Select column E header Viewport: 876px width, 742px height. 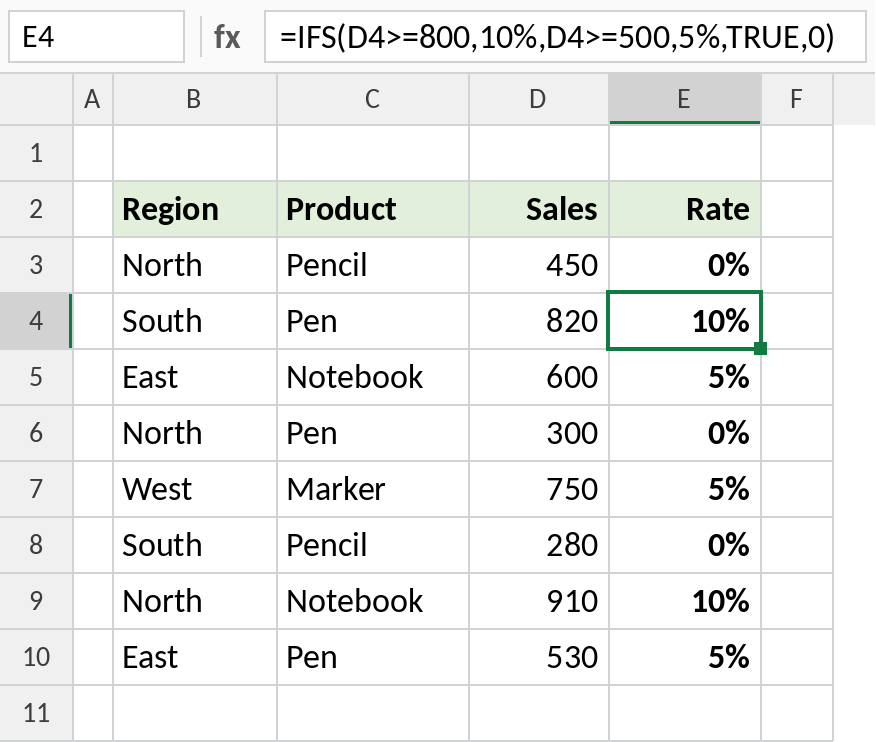click(684, 99)
